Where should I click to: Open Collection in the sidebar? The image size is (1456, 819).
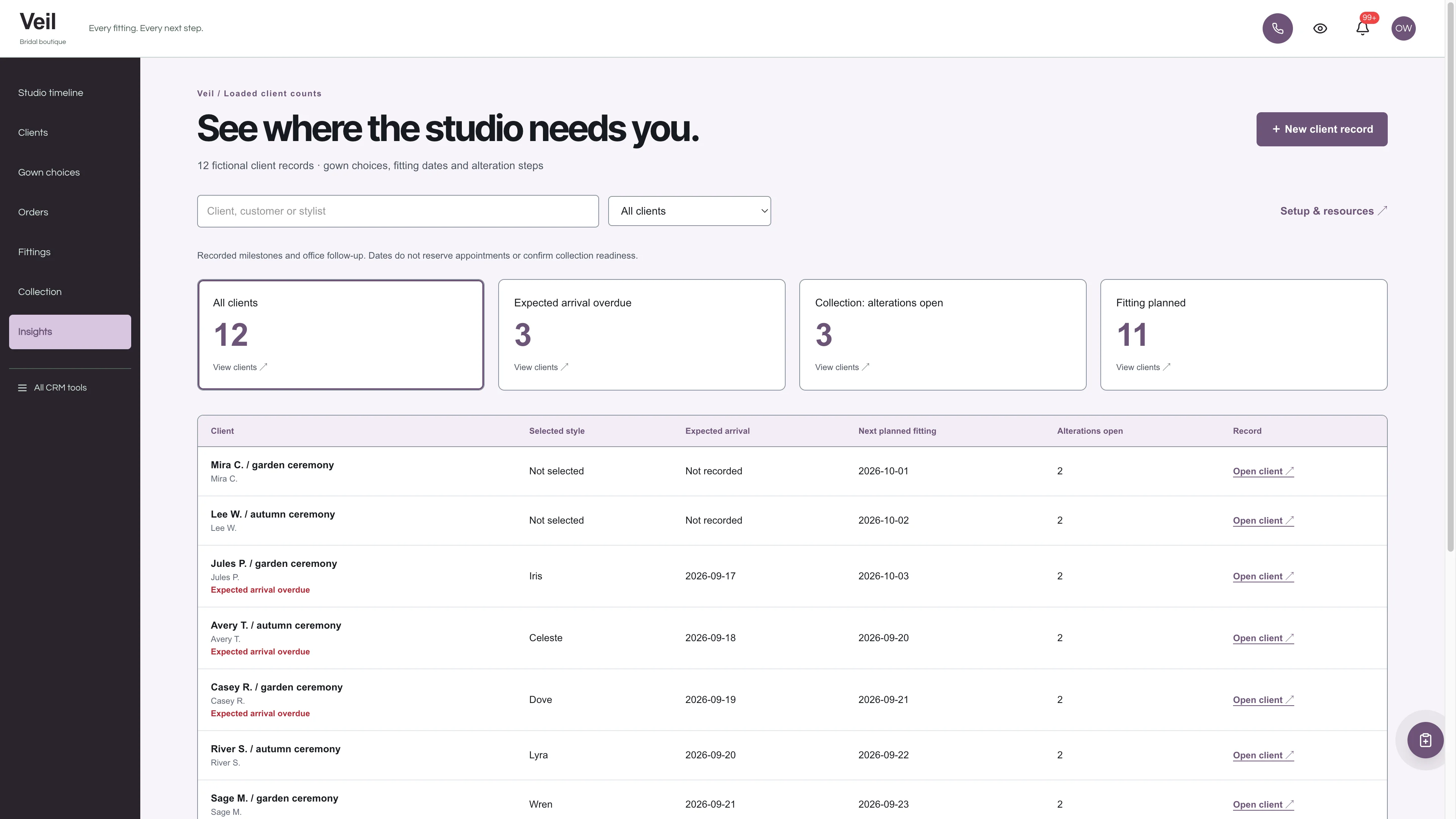pyautogui.click(x=70, y=292)
